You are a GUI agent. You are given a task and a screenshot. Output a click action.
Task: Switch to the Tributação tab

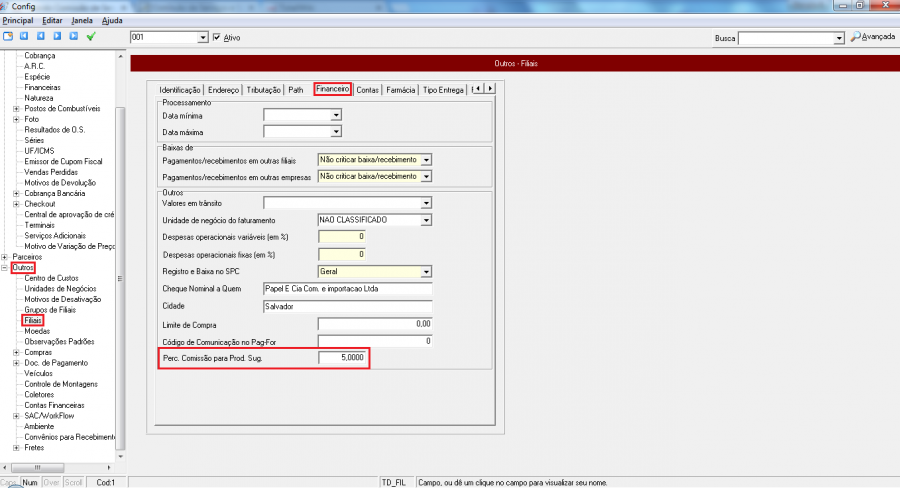click(264, 89)
